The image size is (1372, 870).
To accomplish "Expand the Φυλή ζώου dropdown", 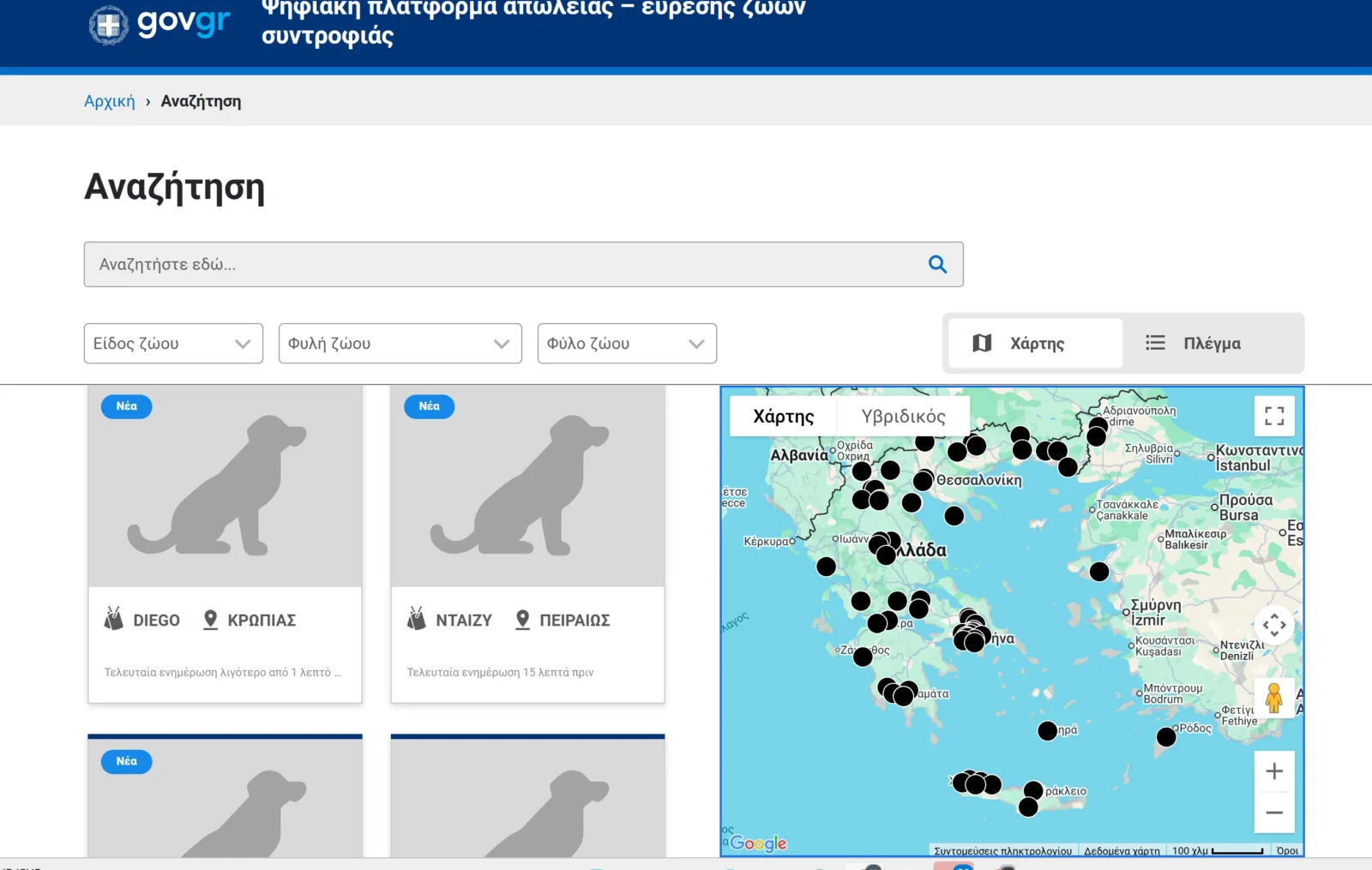I will pos(400,344).
